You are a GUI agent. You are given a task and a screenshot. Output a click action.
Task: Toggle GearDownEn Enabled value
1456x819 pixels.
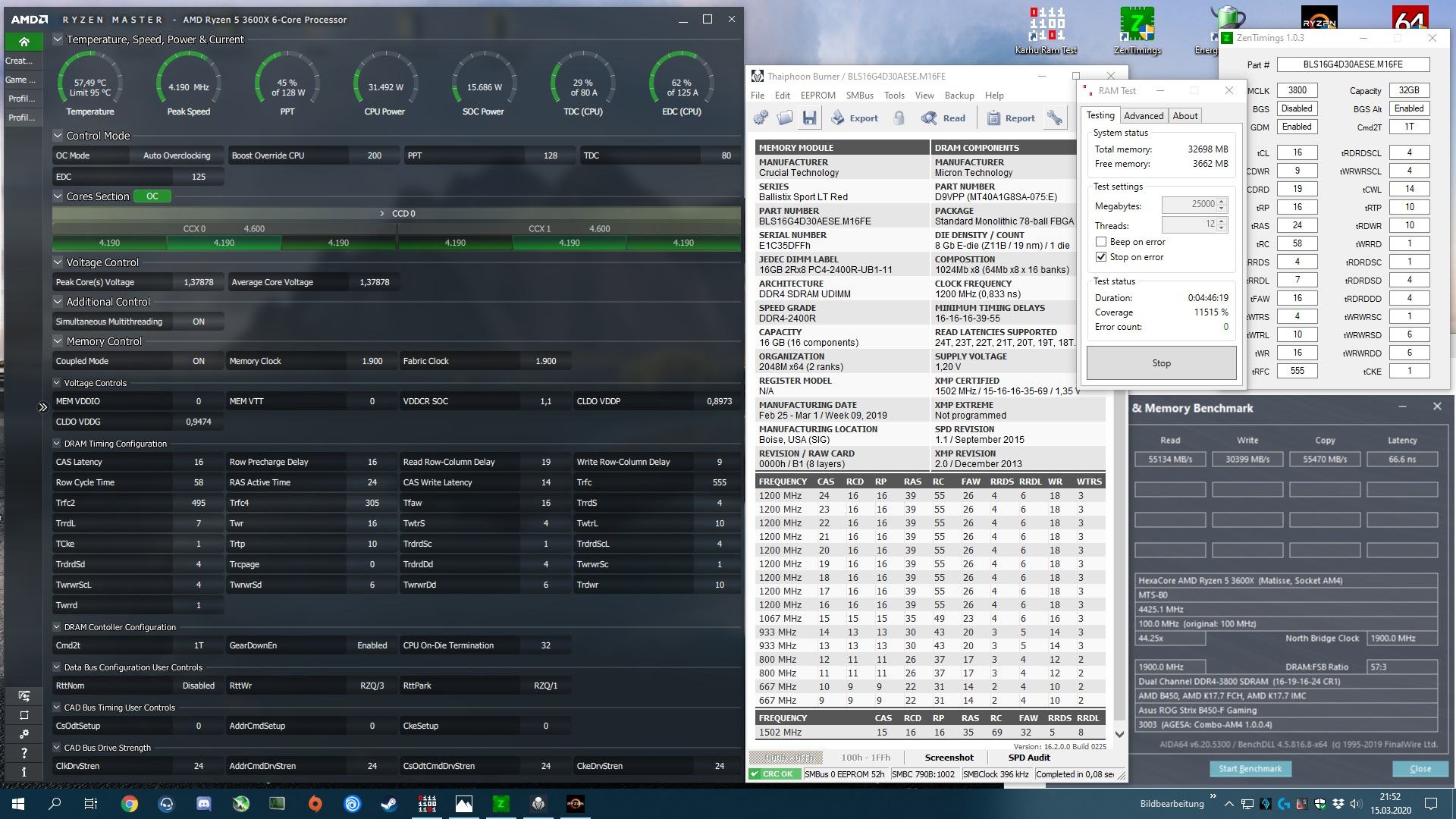pyautogui.click(x=372, y=645)
